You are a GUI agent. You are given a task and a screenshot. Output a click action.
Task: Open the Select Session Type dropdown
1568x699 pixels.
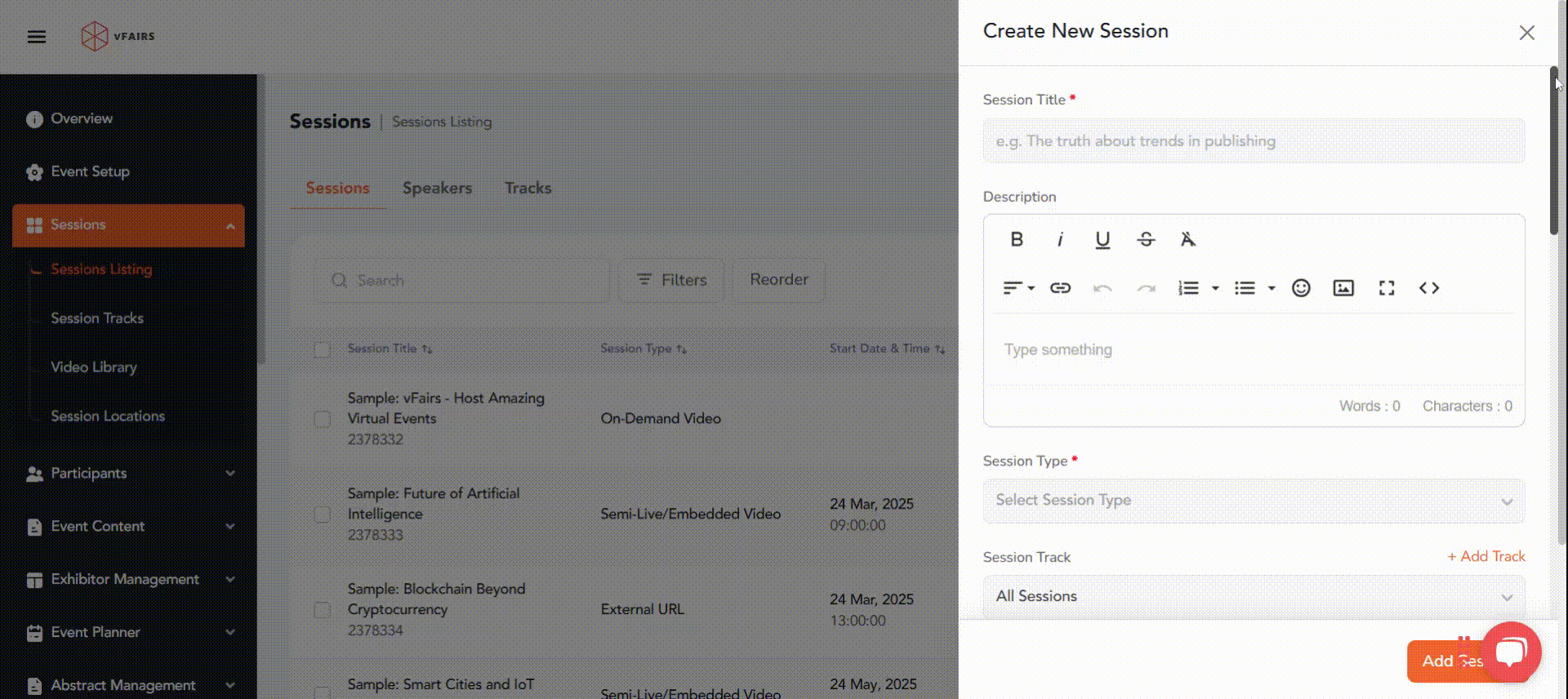1253,501
